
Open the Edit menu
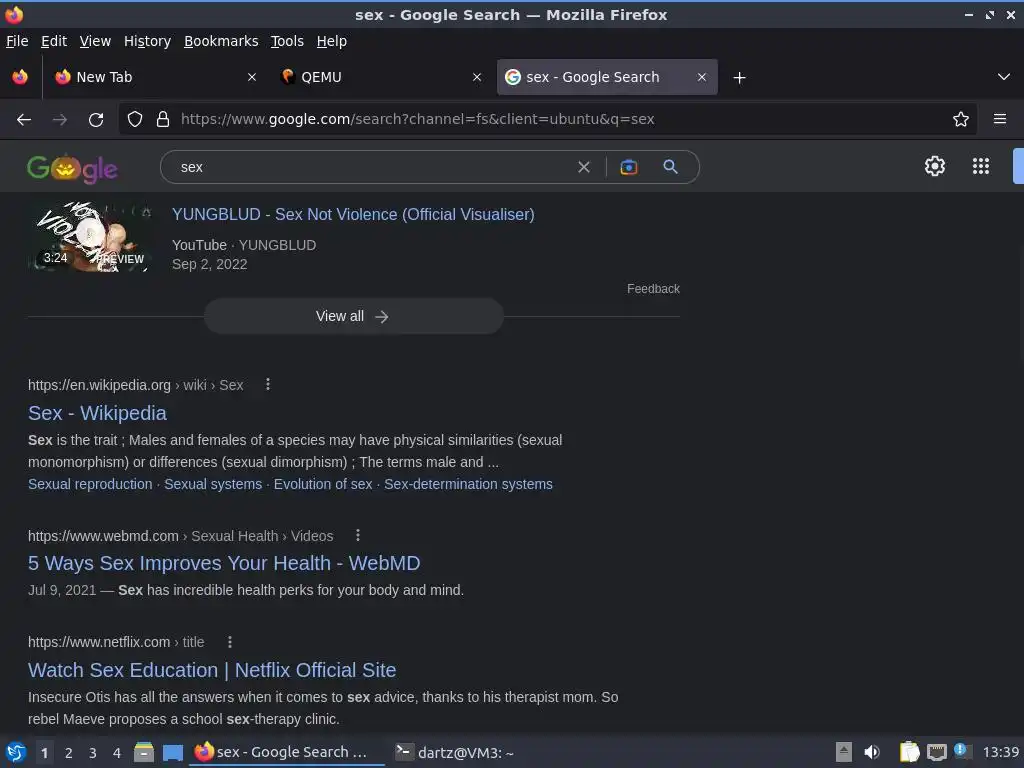[x=54, y=41]
